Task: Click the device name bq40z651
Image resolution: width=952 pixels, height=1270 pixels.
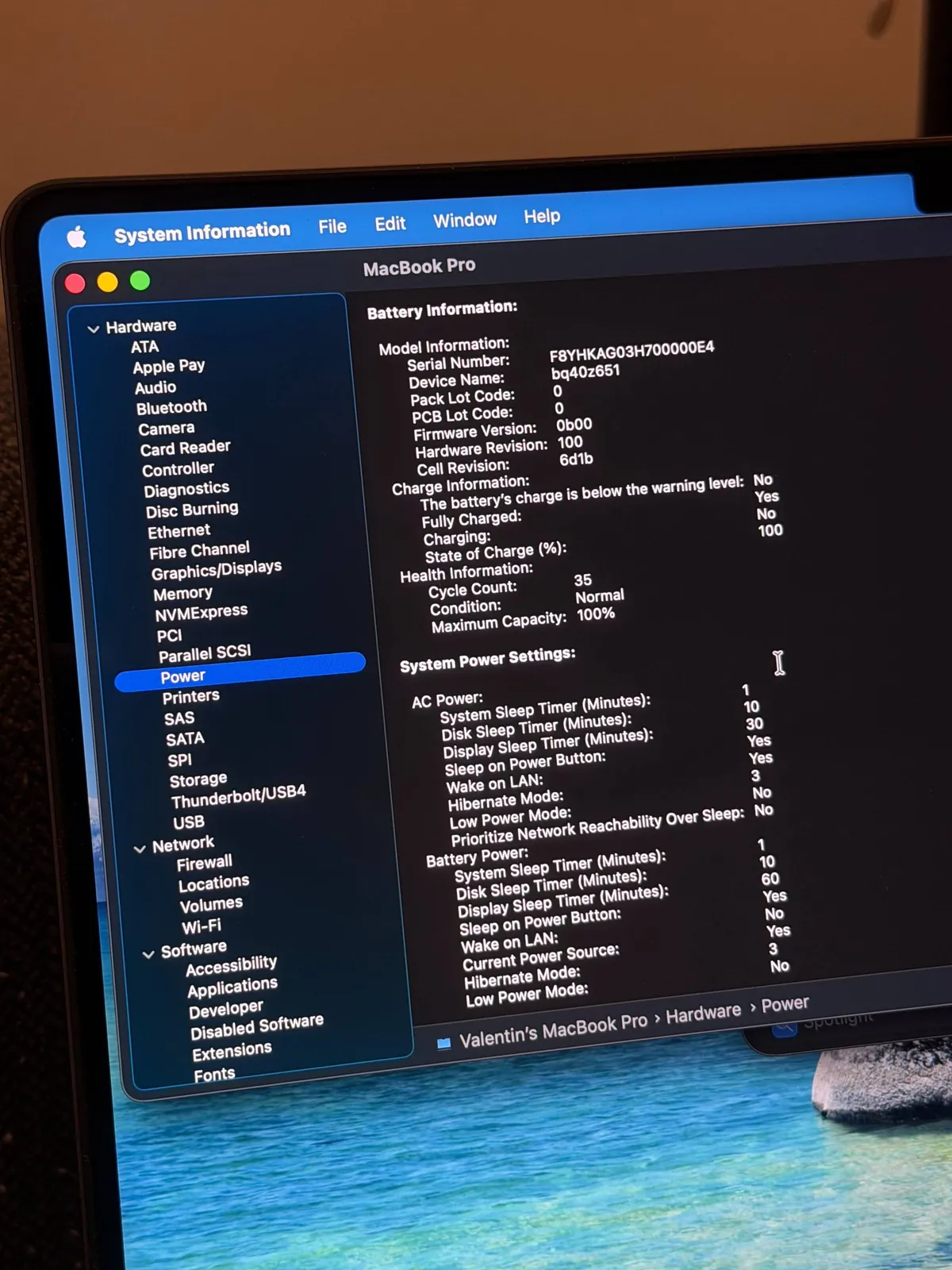Action: point(585,371)
